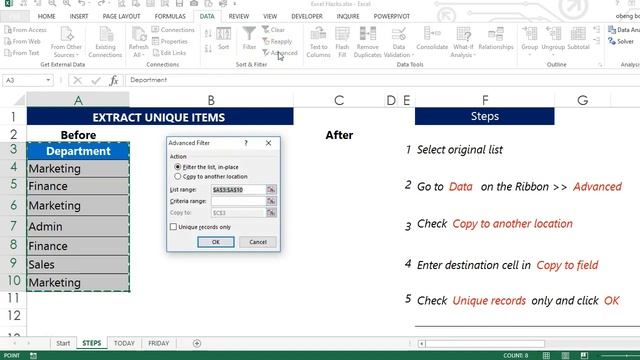640x360 pixels.
Task: Click the horizontal scrollbar
Action: 485,344
